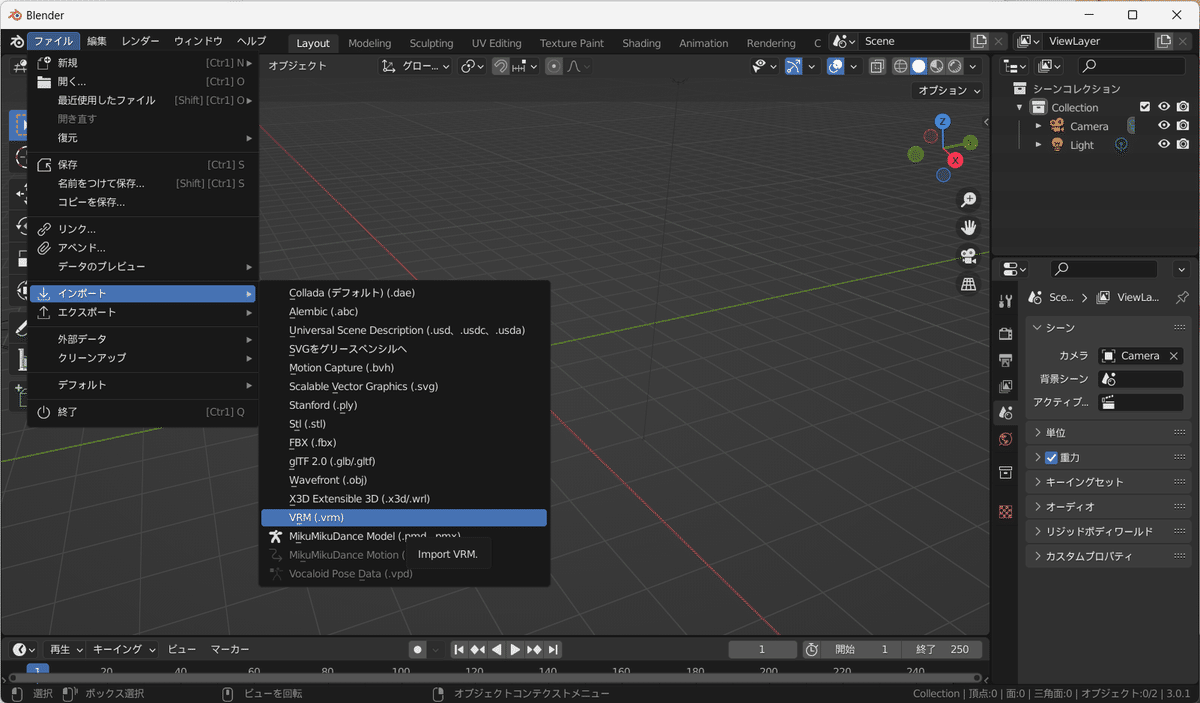Toggle X-ray mode in the viewport header
The image size is (1200, 703).
point(876,66)
